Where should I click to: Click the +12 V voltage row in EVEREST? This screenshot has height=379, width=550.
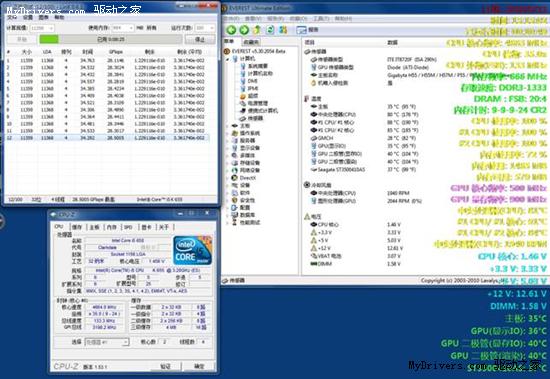(358, 248)
